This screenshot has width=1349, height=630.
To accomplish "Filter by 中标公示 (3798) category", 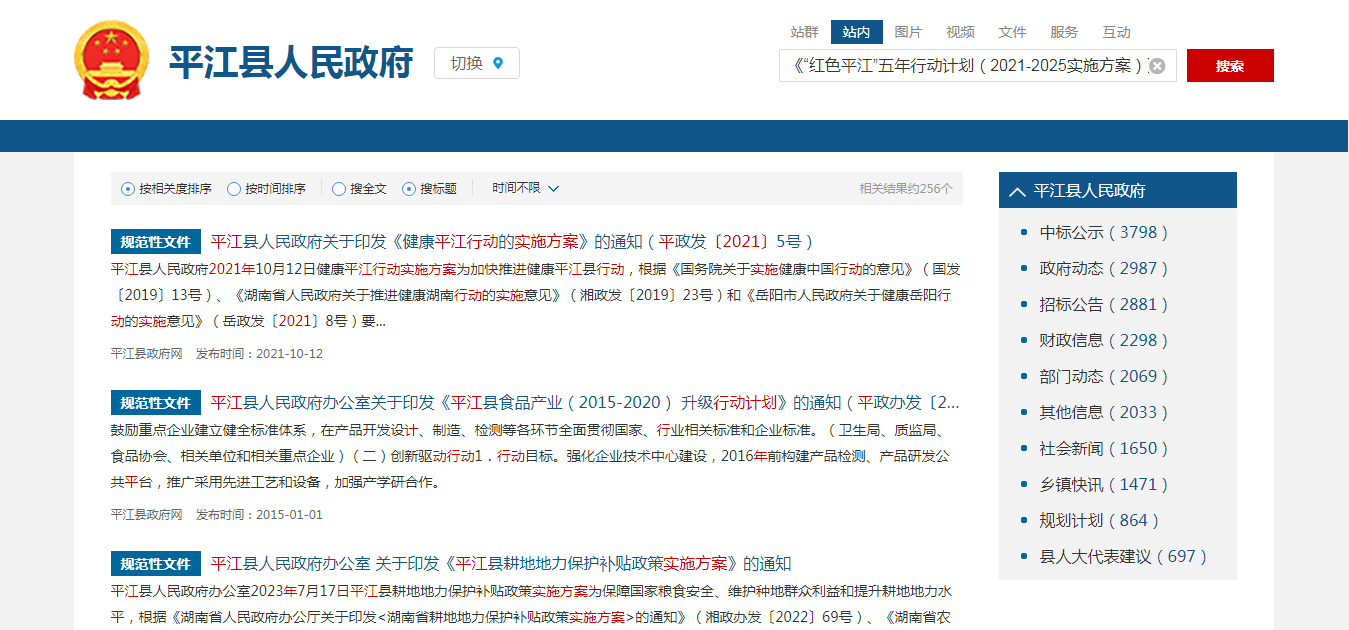I will pos(1103,232).
